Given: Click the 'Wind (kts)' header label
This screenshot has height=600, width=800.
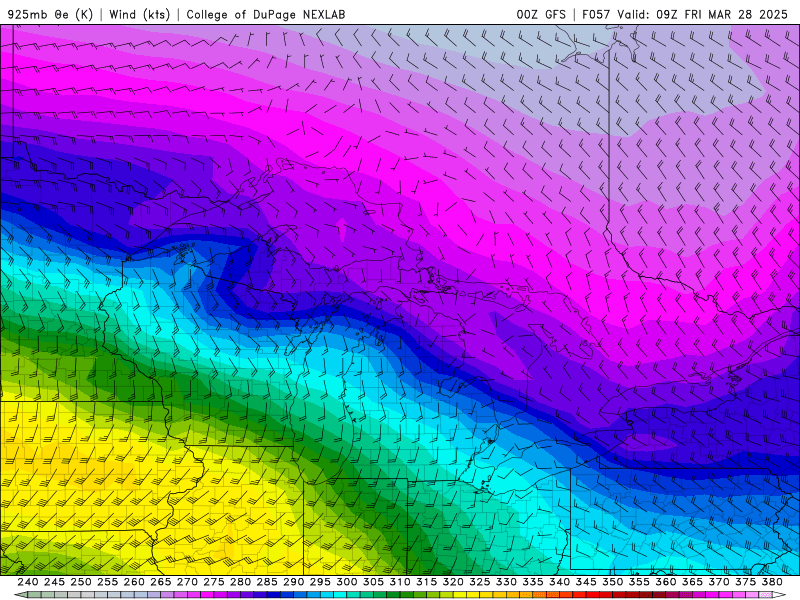Looking at the screenshot, I should coord(139,14).
